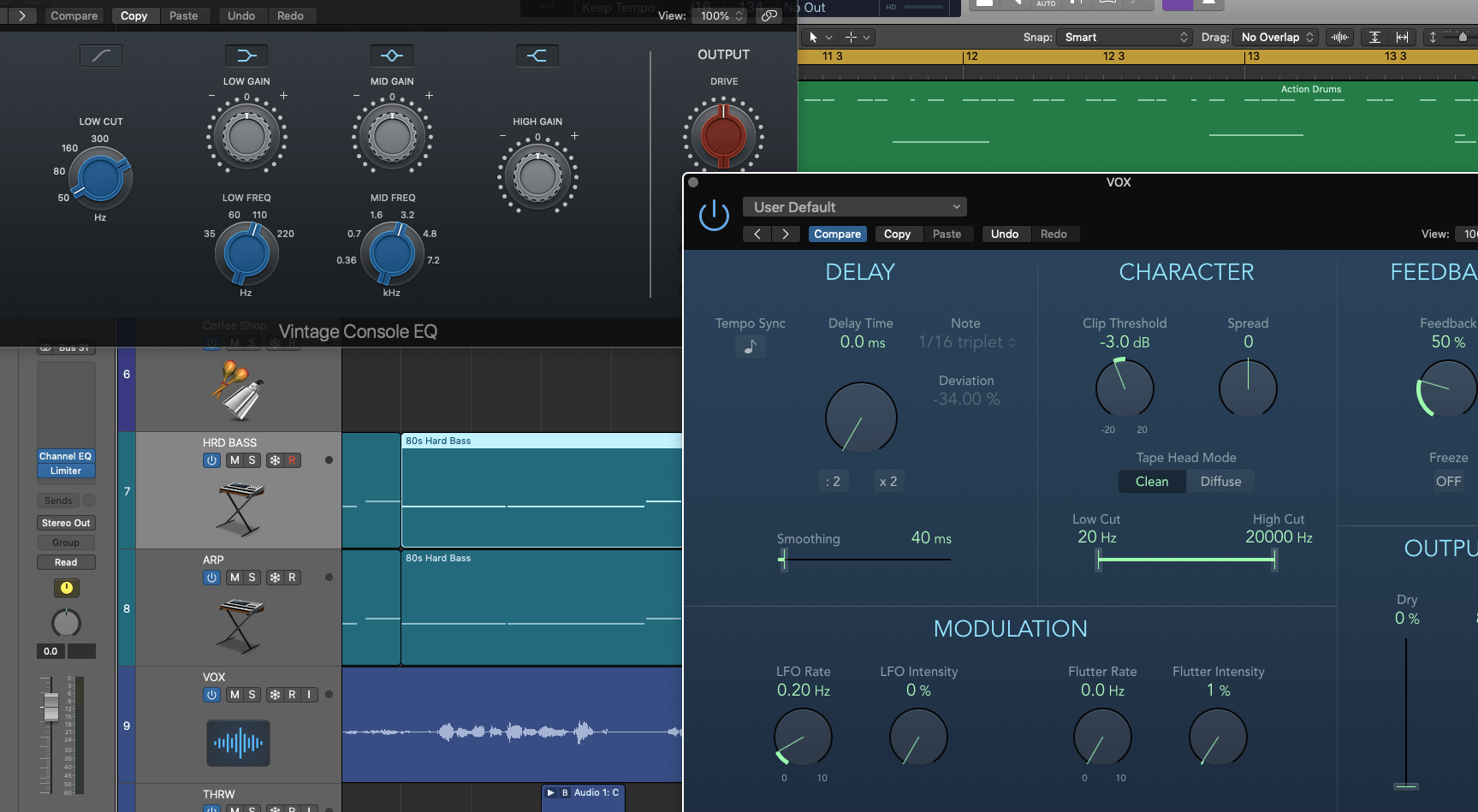
Task: Click the Smoothing slider in Delay section
Action: point(783,560)
